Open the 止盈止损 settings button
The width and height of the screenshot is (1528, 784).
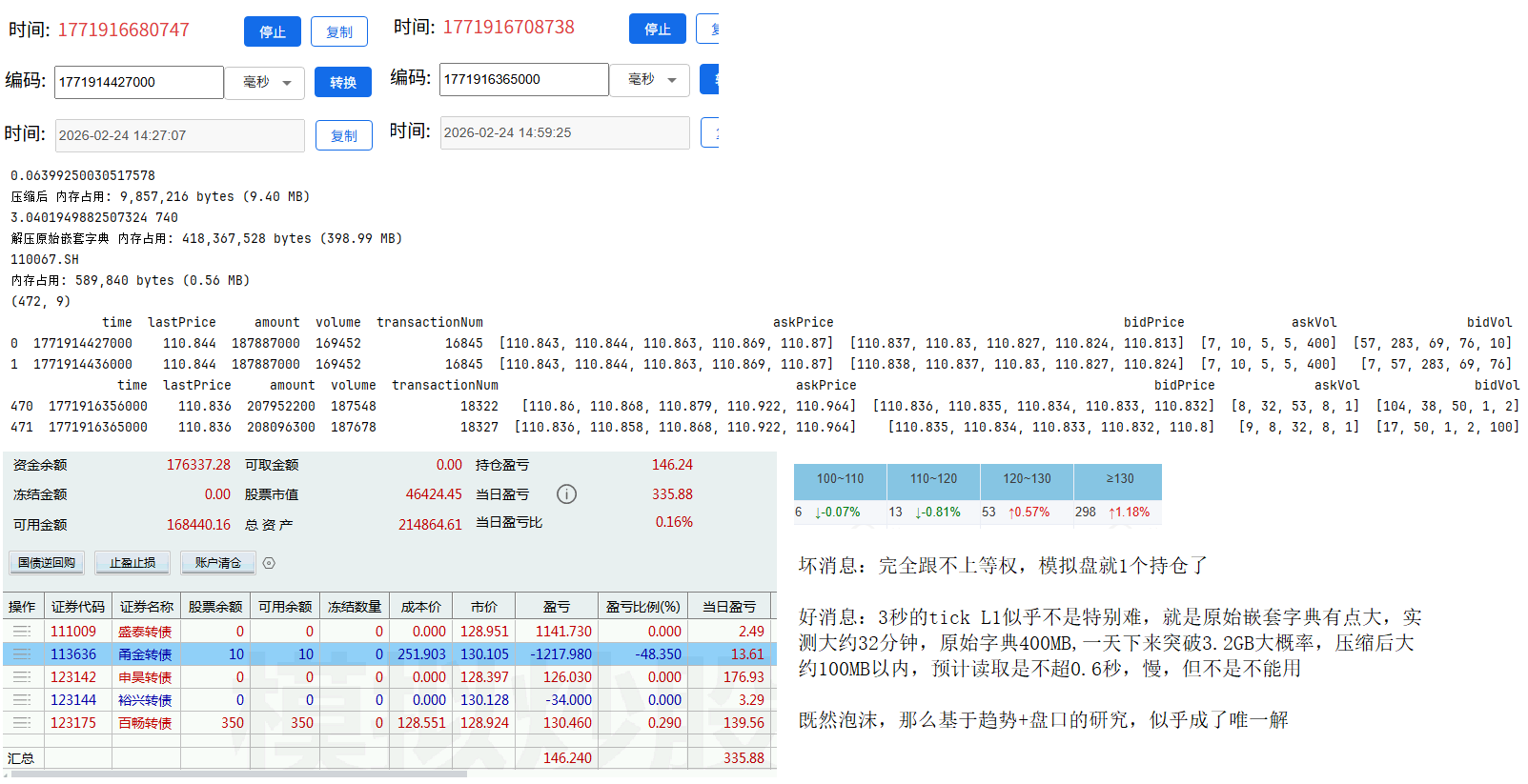132,563
